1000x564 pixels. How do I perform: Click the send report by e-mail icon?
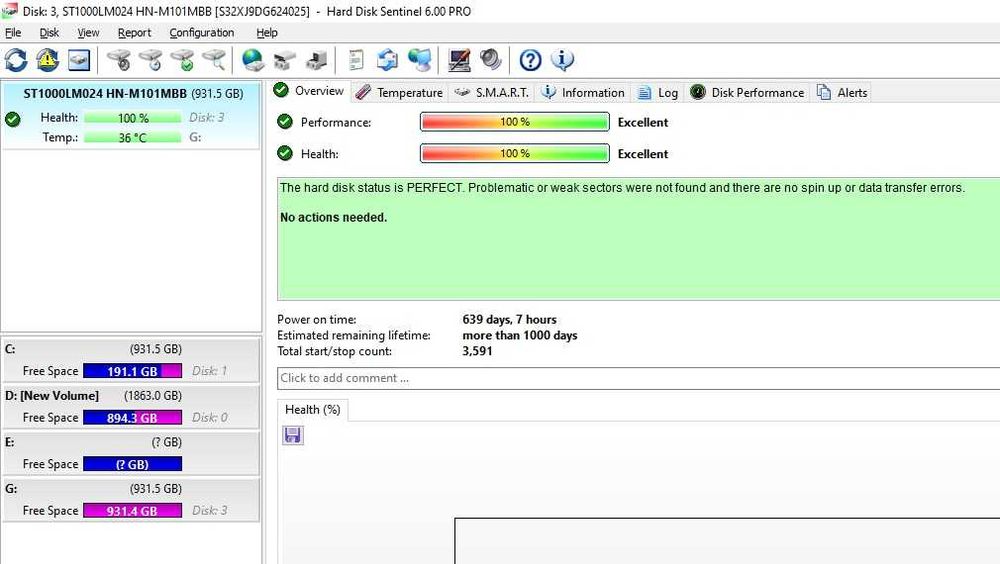pos(388,60)
